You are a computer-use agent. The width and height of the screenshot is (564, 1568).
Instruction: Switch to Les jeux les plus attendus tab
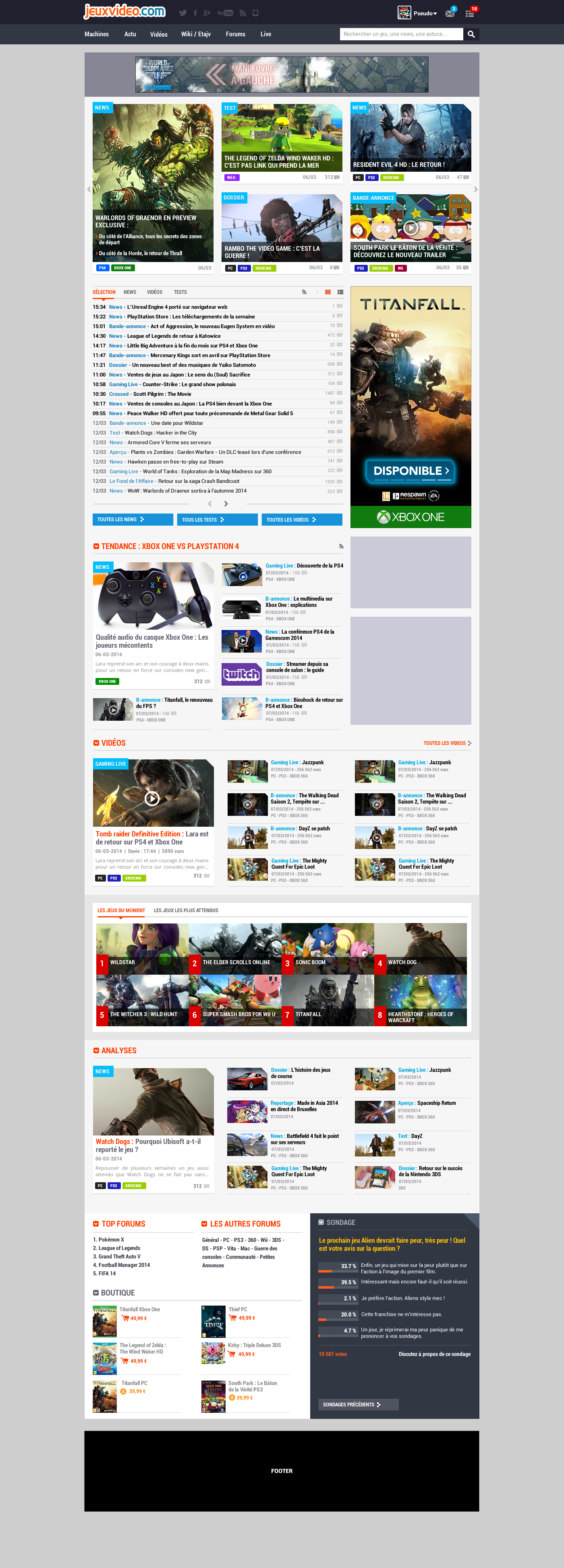coord(186,911)
